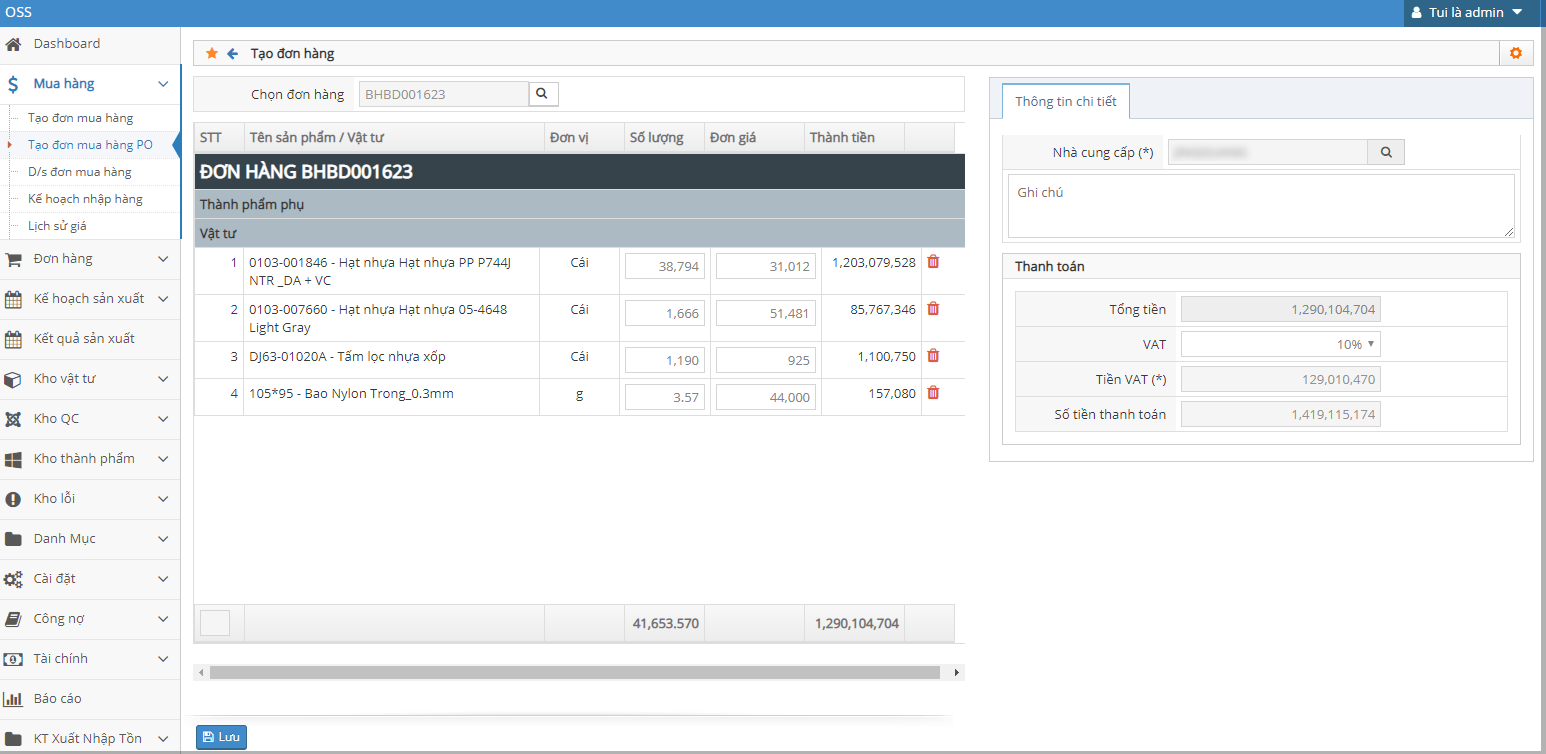Viewport: 1546px width, 754px height.
Task: Open D/s đơn mua hàng submenu item
Action: pos(79,172)
